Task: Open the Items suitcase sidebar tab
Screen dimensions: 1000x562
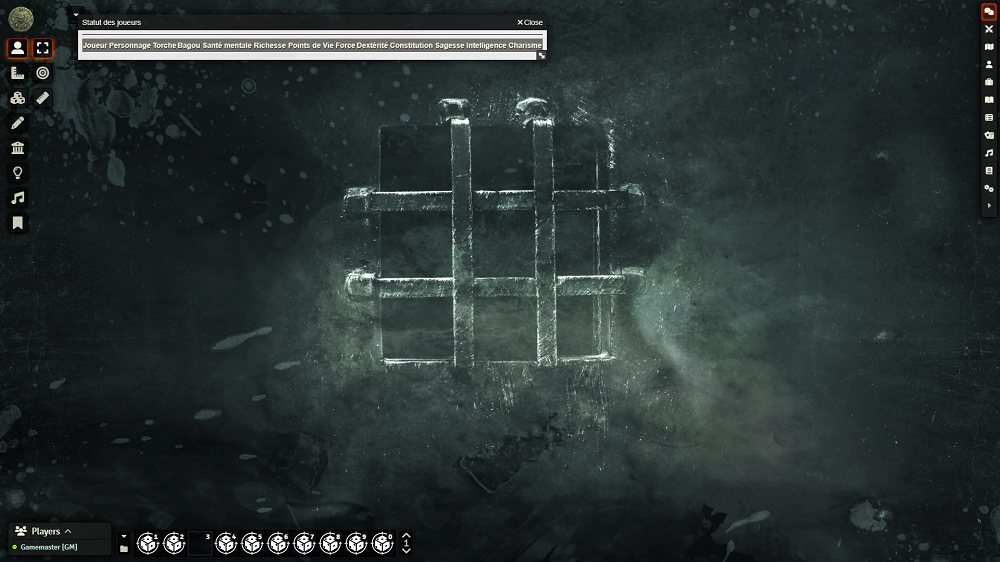Action: (x=989, y=82)
